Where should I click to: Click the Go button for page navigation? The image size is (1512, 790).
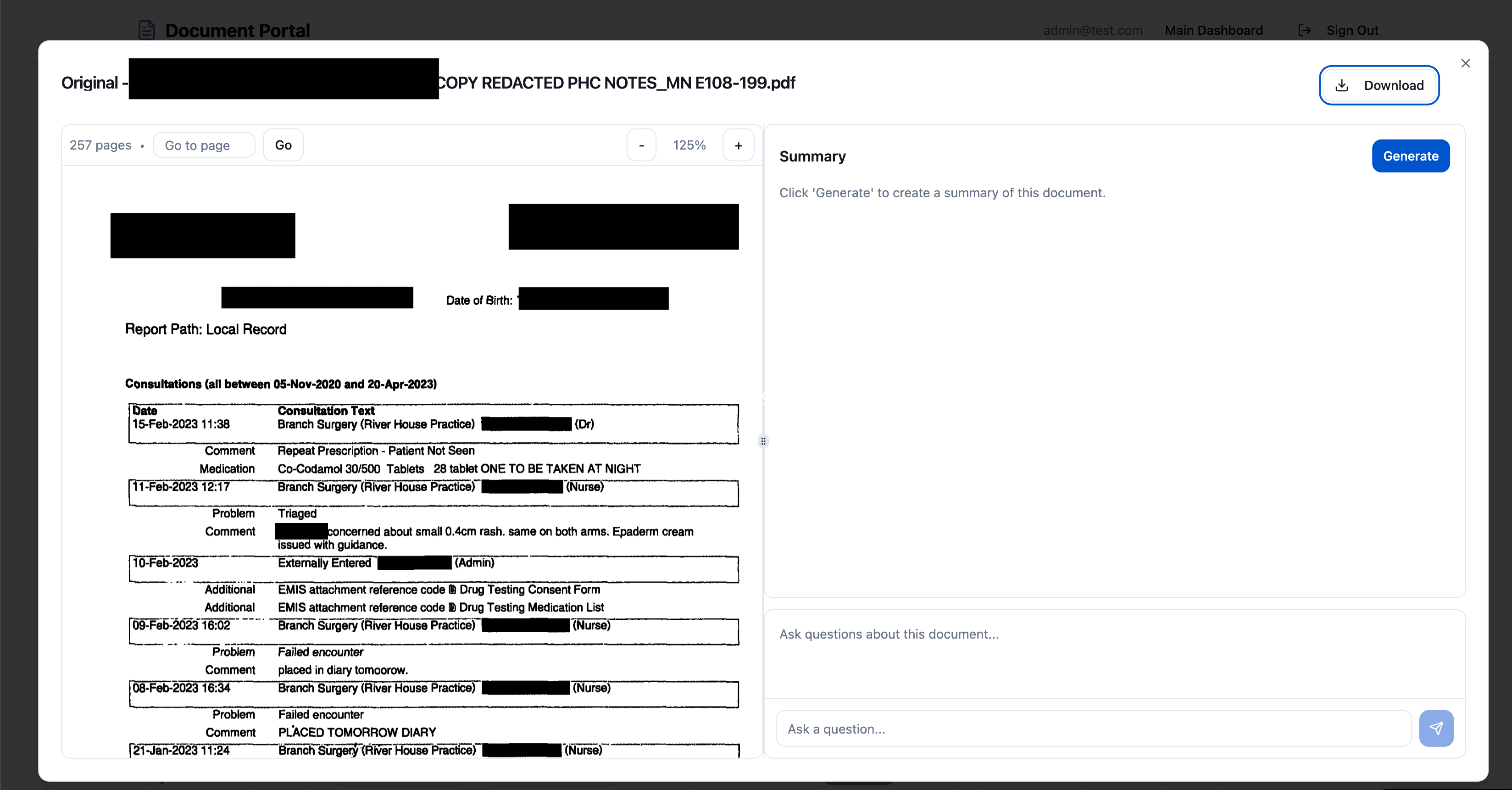pos(283,145)
